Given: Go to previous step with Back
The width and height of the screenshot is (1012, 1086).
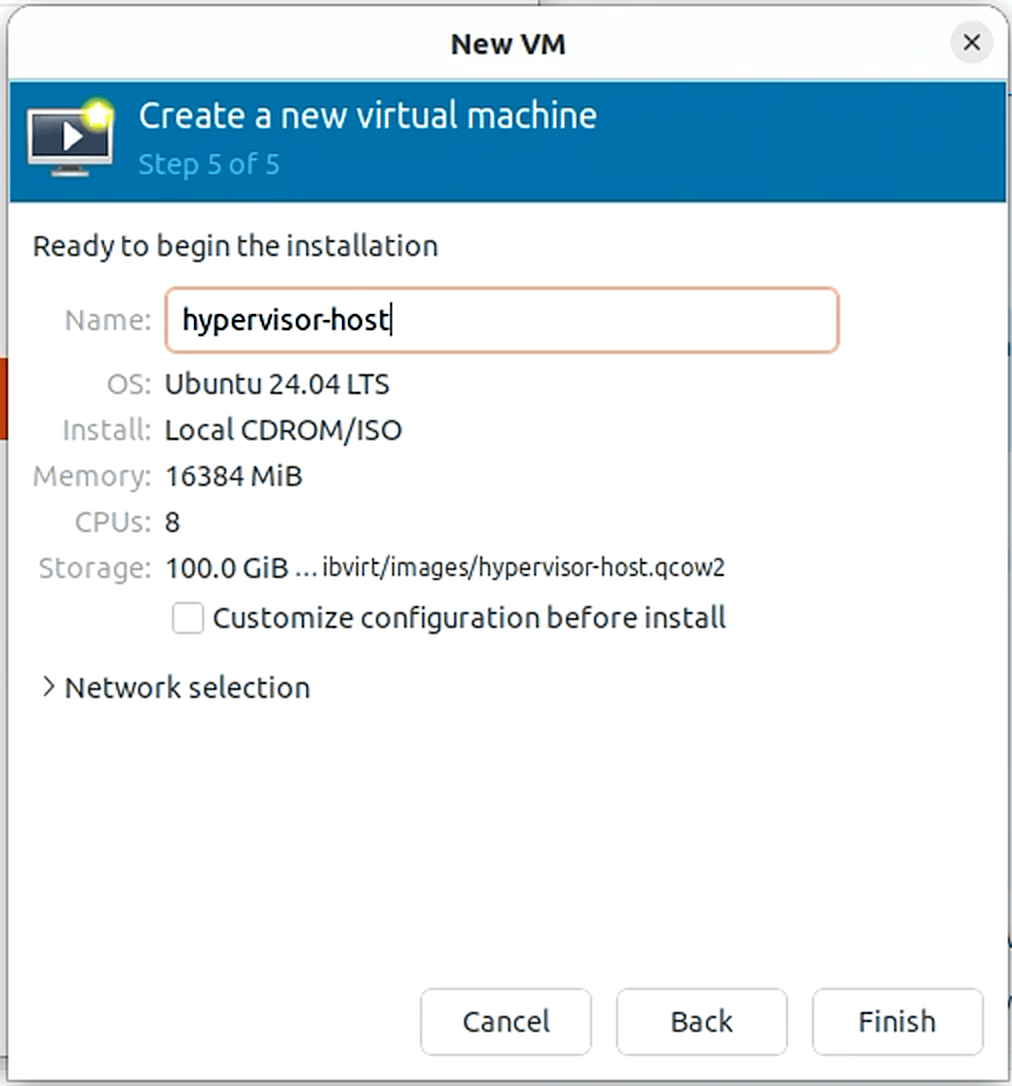Looking at the screenshot, I should pyautogui.click(x=701, y=1021).
